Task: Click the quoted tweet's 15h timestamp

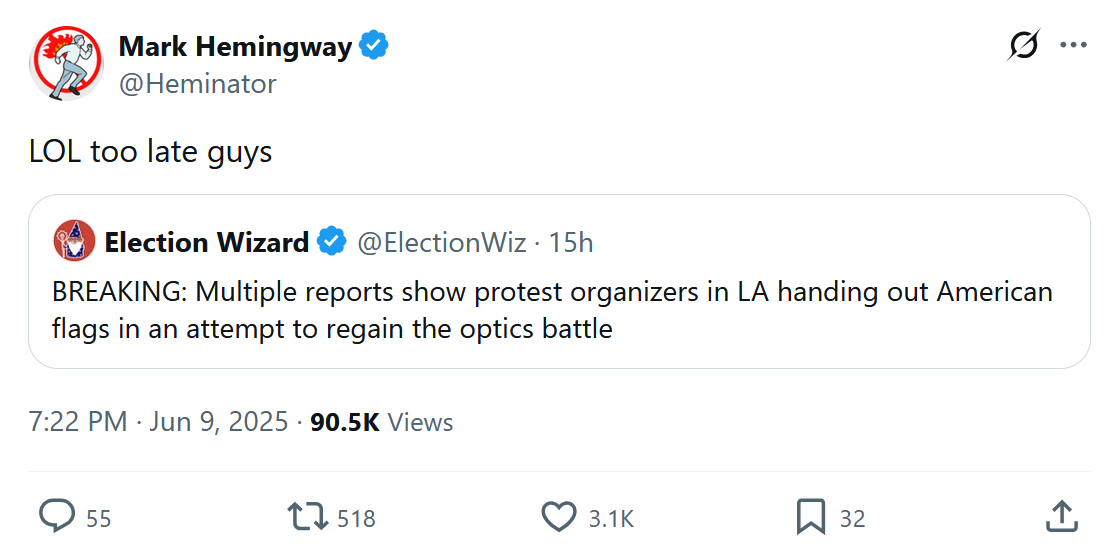Action: pos(571,242)
